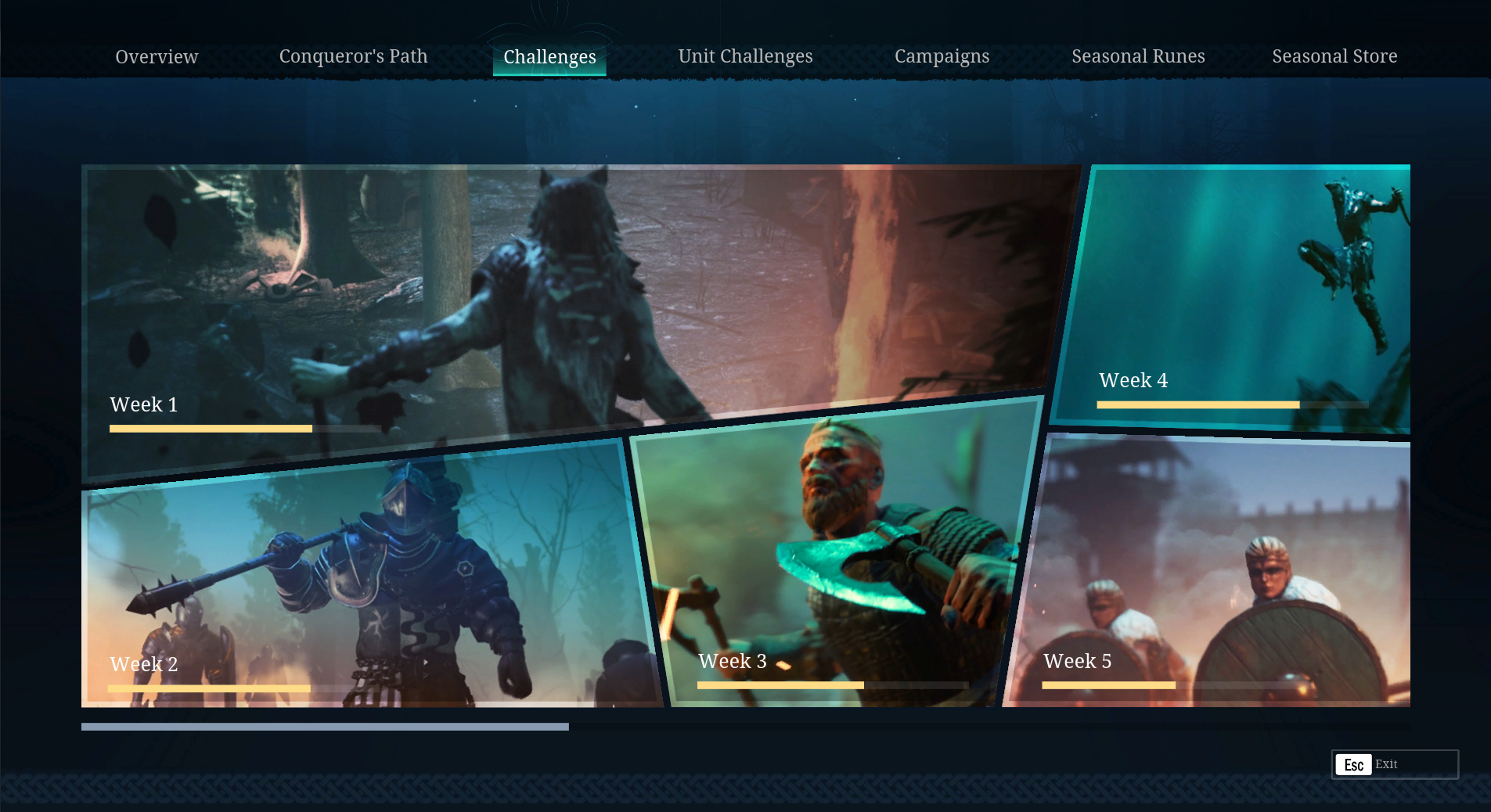Click the Esc Exit button
Image resolution: width=1491 pixels, height=812 pixels.
click(x=1395, y=764)
